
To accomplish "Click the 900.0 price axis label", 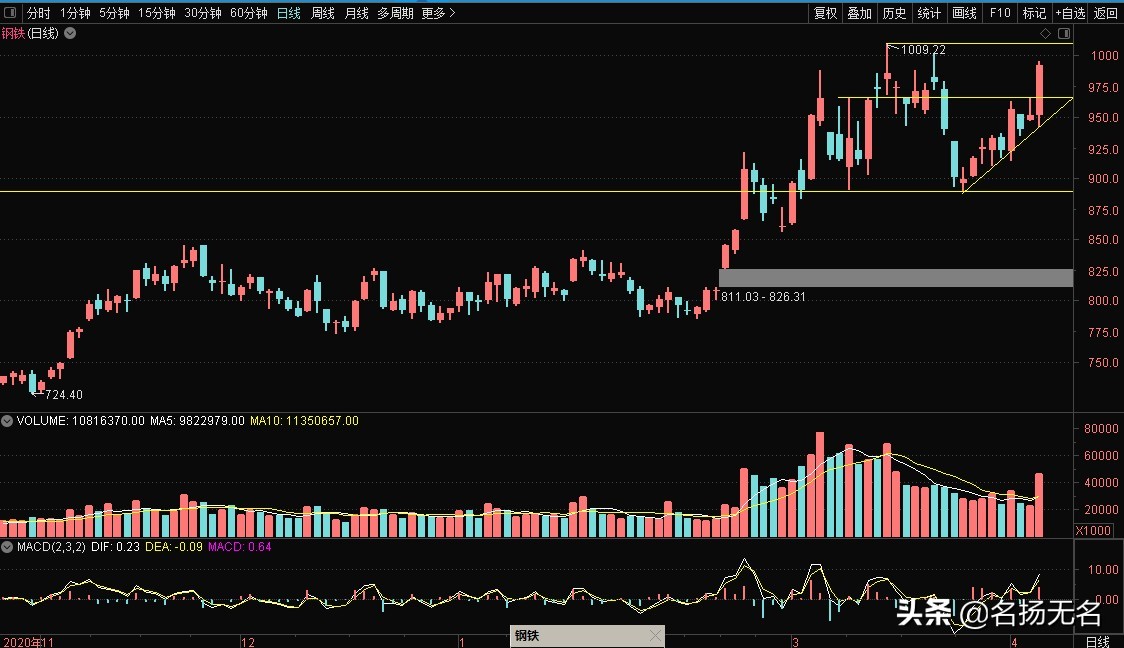I will tap(1102, 178).
